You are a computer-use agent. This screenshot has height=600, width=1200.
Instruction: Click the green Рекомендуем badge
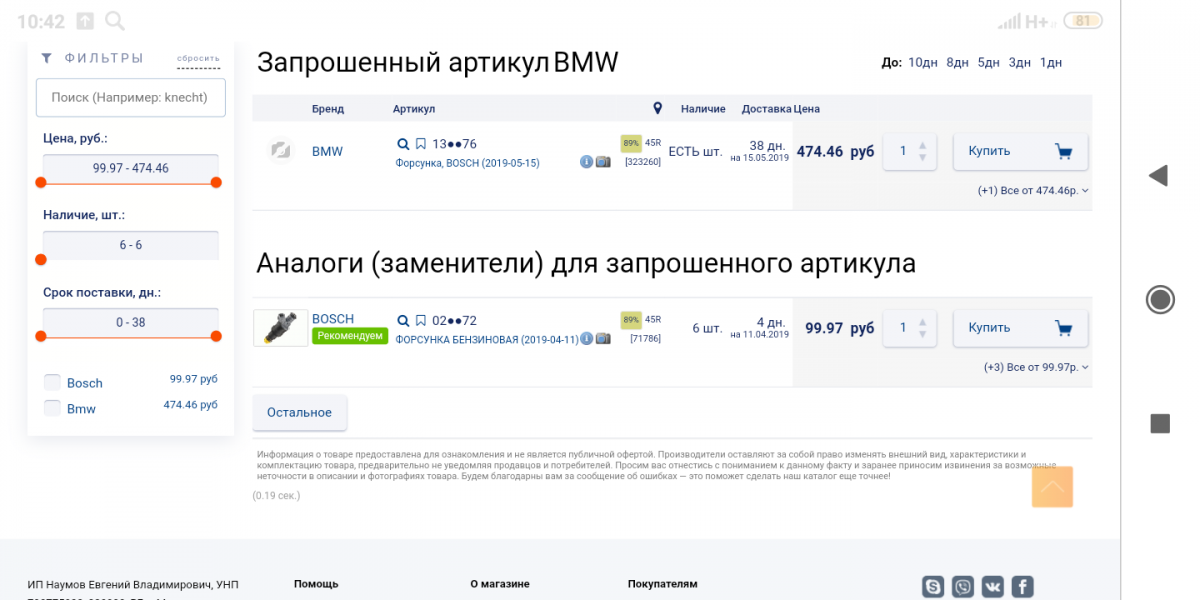point(350,336)
